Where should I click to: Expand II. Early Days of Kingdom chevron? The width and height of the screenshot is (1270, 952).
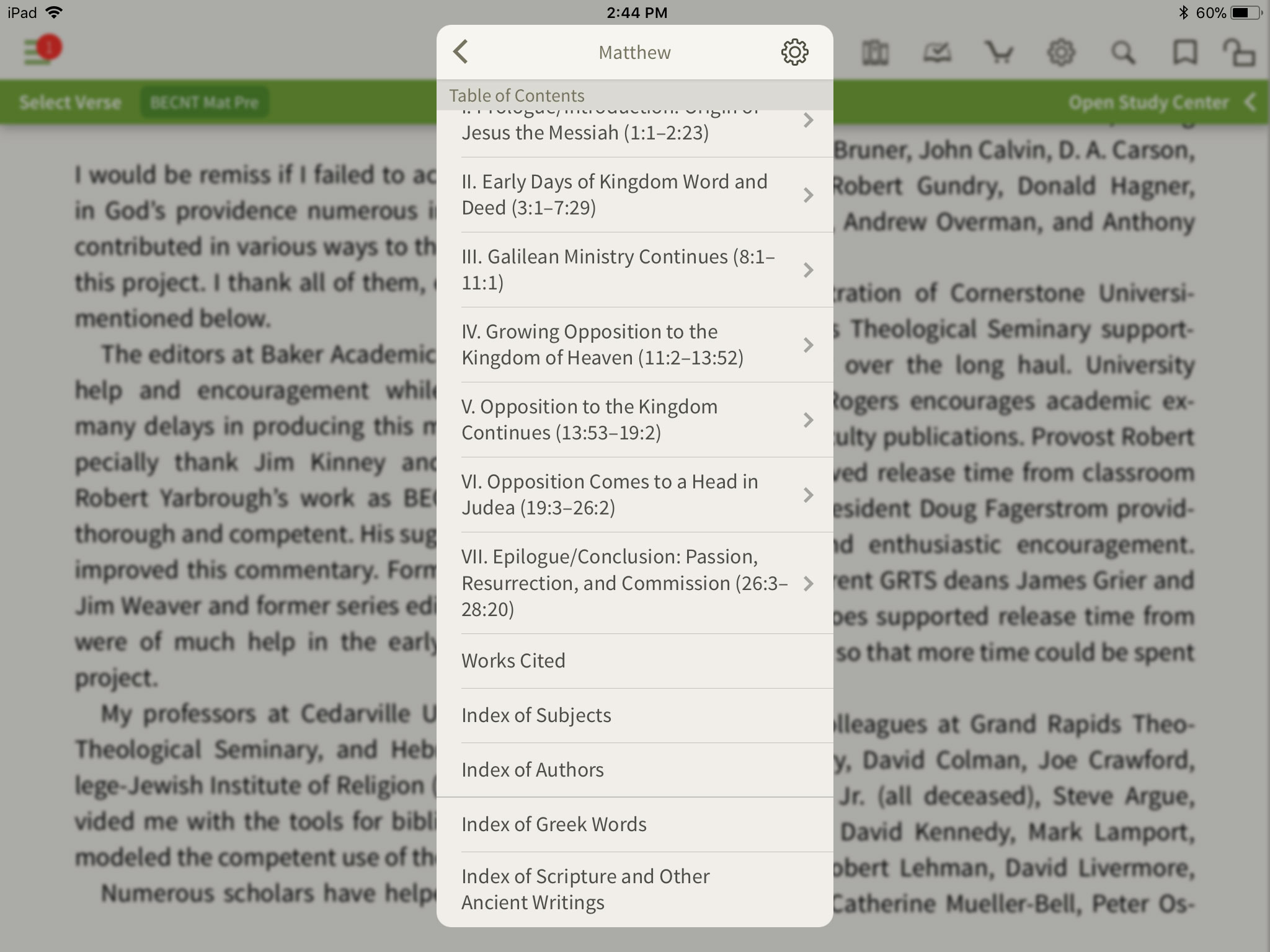coord(808,195)
